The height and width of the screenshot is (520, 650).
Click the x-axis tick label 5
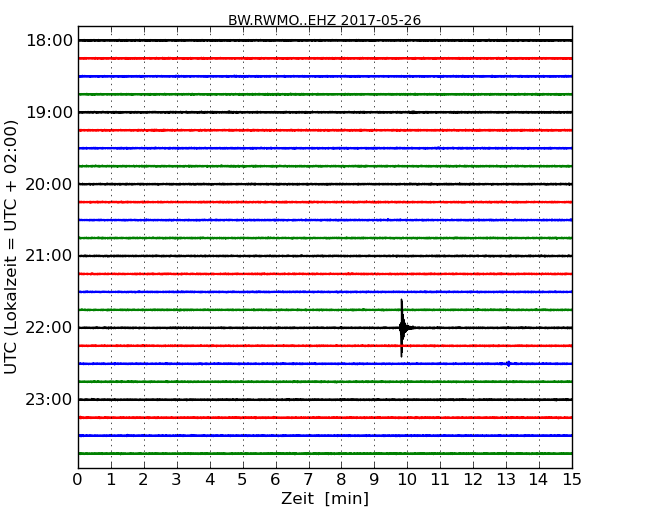point(243,479)
